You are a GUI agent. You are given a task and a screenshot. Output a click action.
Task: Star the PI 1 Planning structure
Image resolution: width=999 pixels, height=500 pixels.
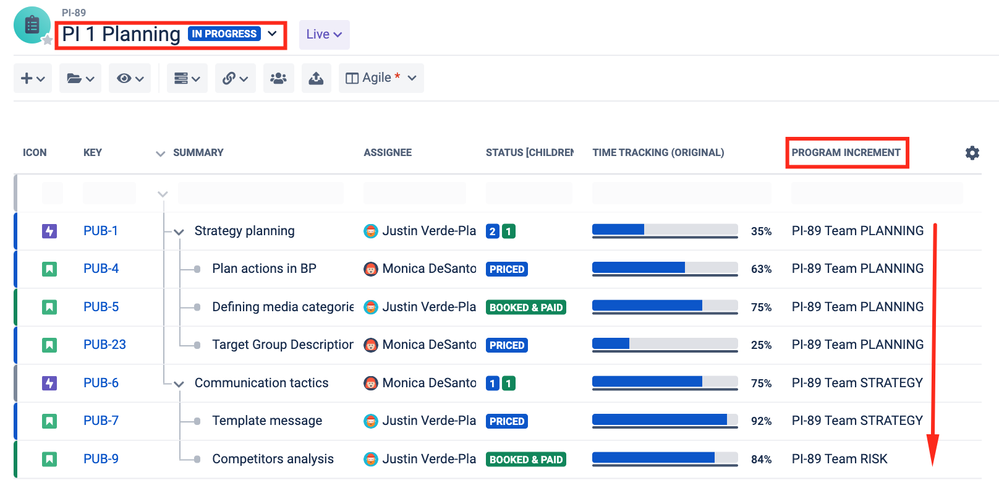tap(47, 40)
